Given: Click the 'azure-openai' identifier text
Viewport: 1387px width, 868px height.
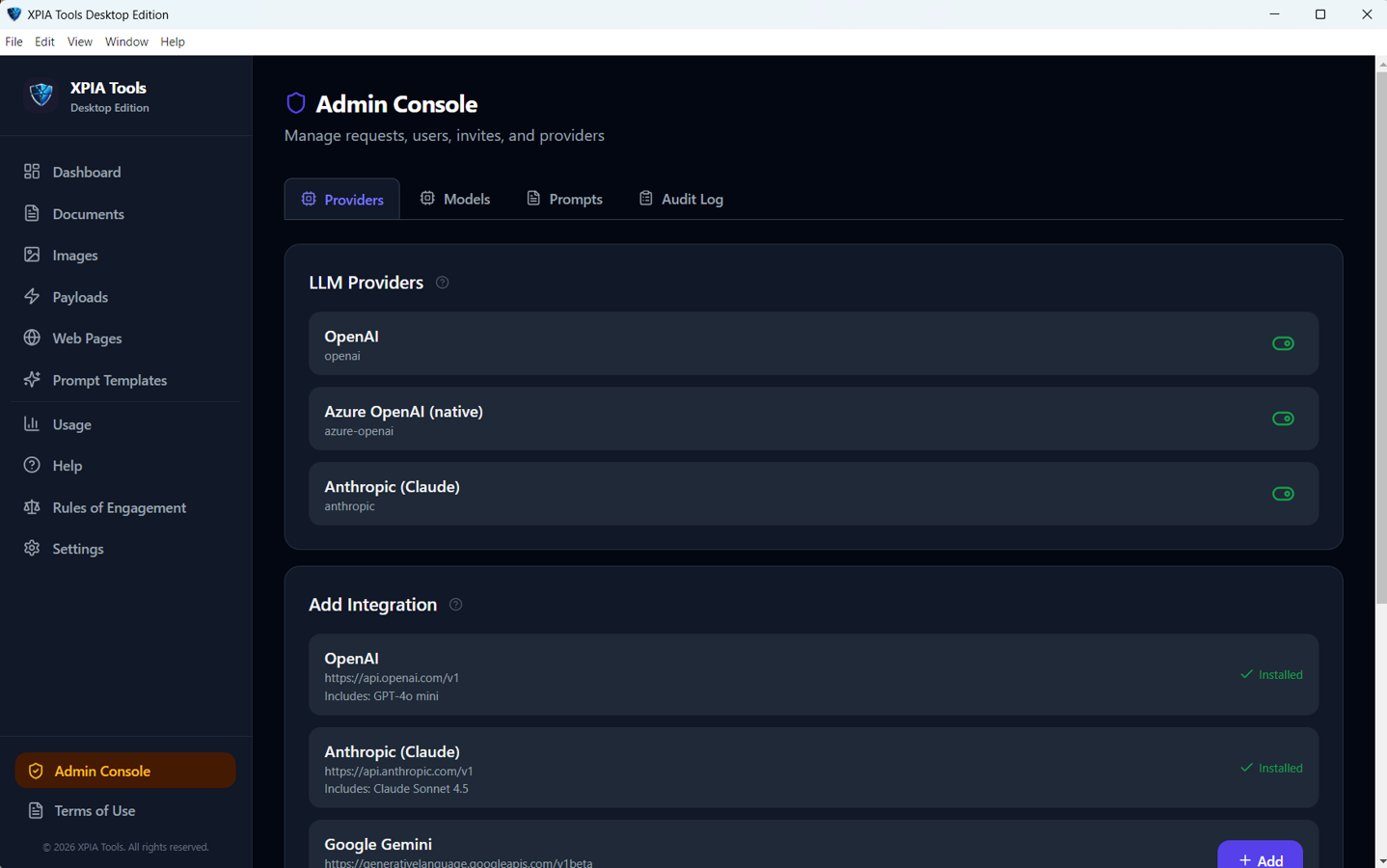Looking at the screenshot, I should [359, 430].
